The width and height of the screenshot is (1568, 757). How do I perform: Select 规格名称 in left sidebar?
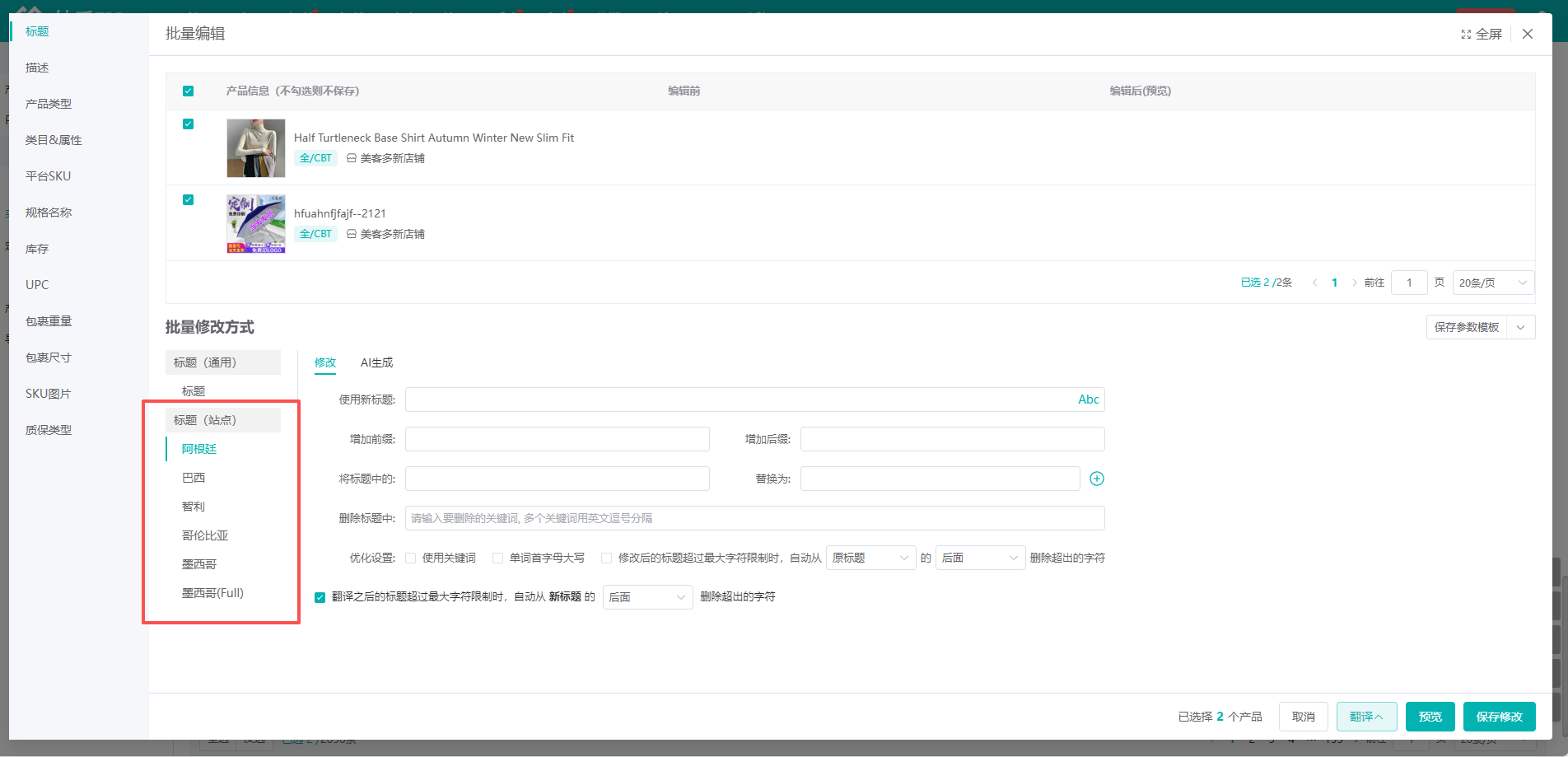point(49,213)
